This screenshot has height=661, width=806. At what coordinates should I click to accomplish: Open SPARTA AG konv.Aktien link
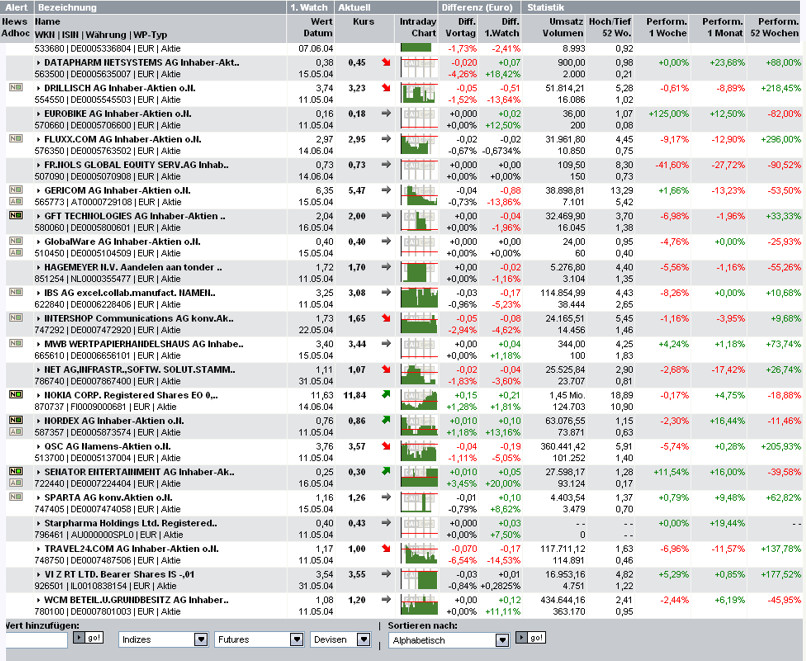tap(108, 498)
